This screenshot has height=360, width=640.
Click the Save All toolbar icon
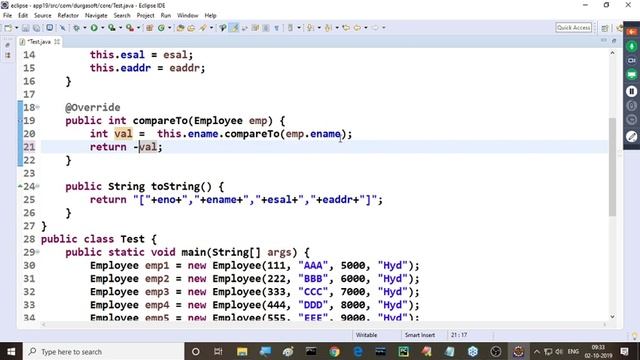coord(36,28)
